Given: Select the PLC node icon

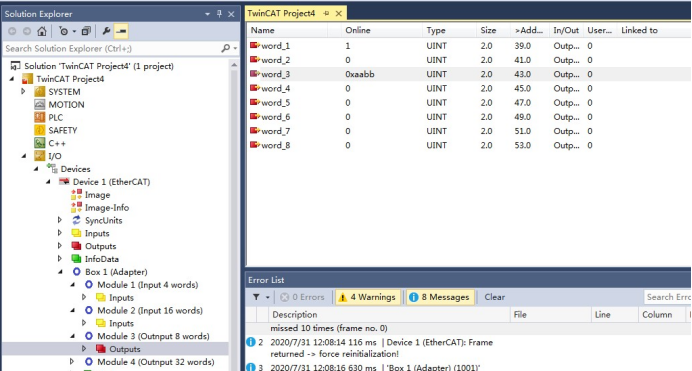Looking at the screenshot, I should 40,117.
